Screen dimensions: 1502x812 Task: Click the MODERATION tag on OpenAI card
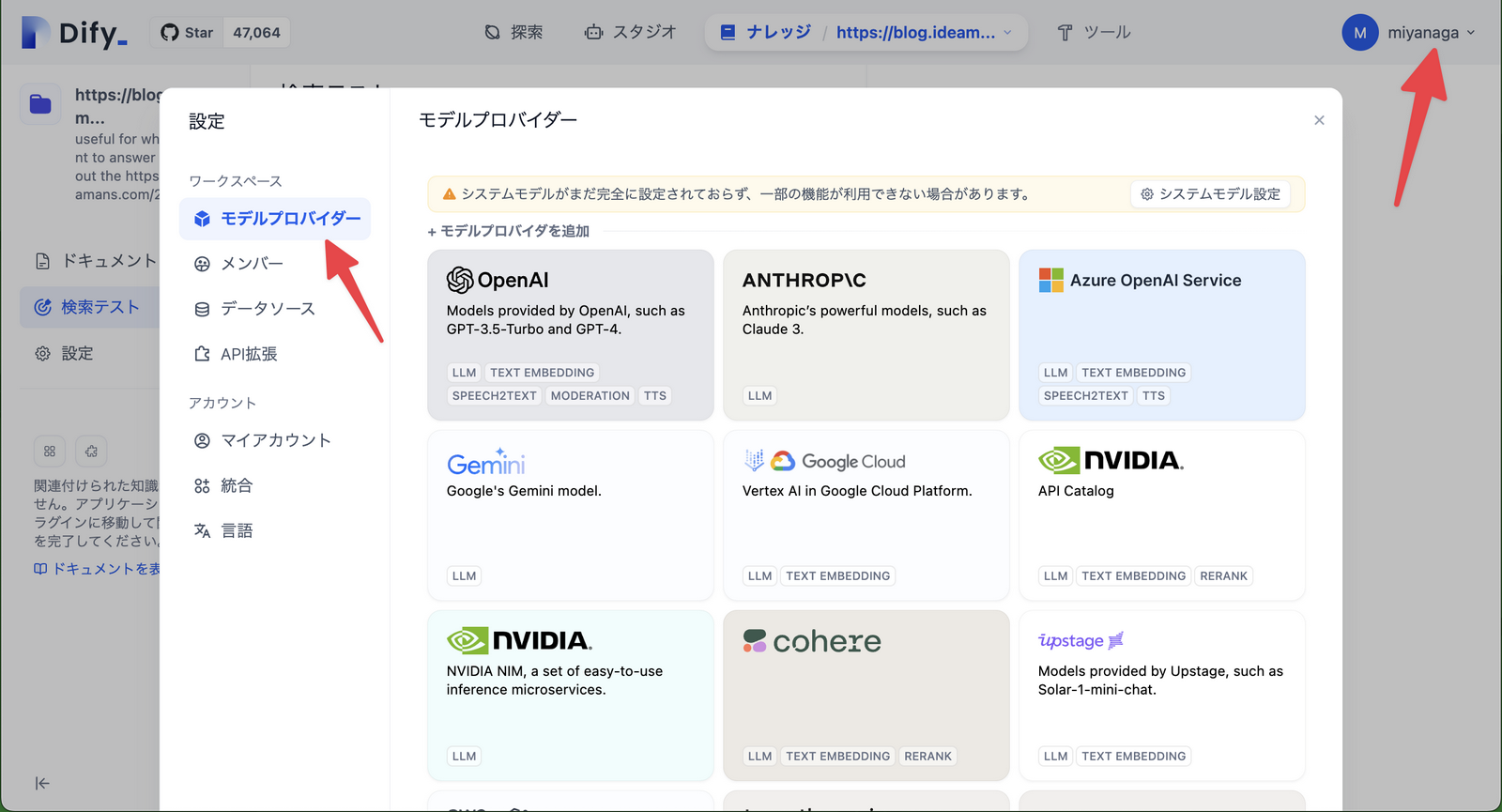[590, 396]
